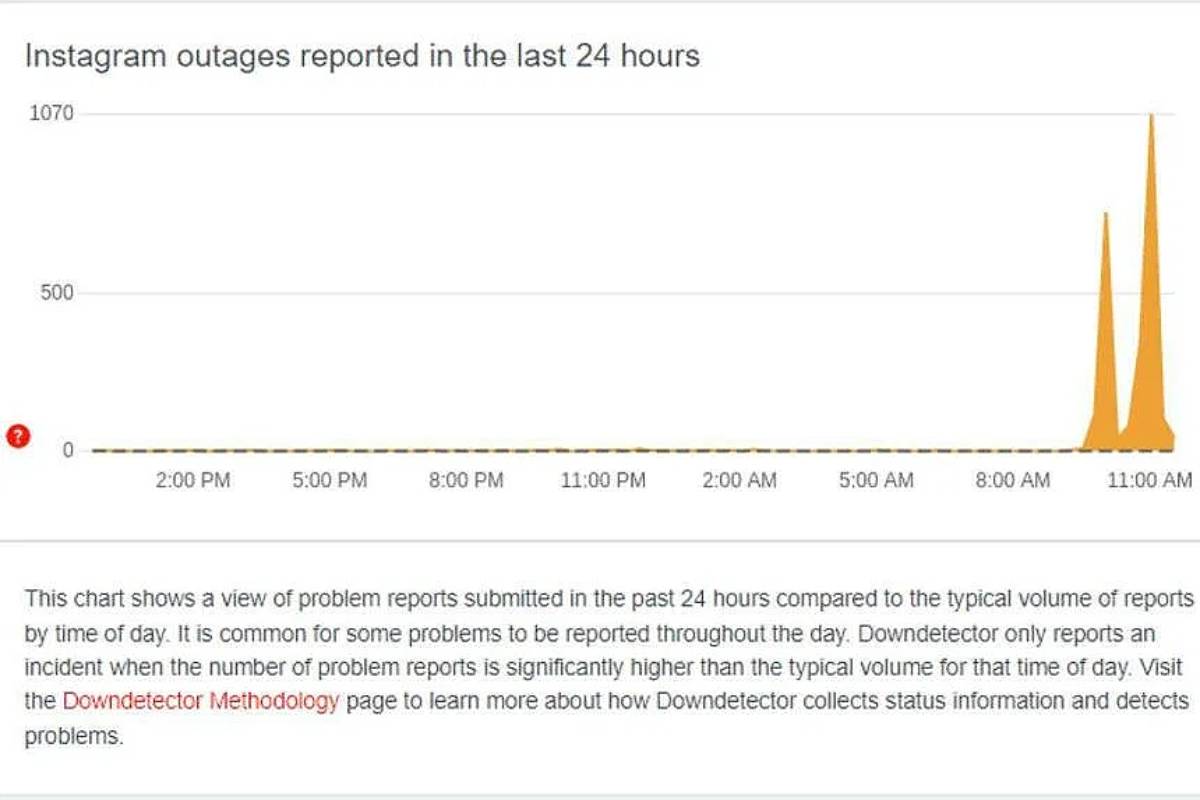
Task: Click the 2:00 PM time axis label
Action: click(x=194, y=481)
